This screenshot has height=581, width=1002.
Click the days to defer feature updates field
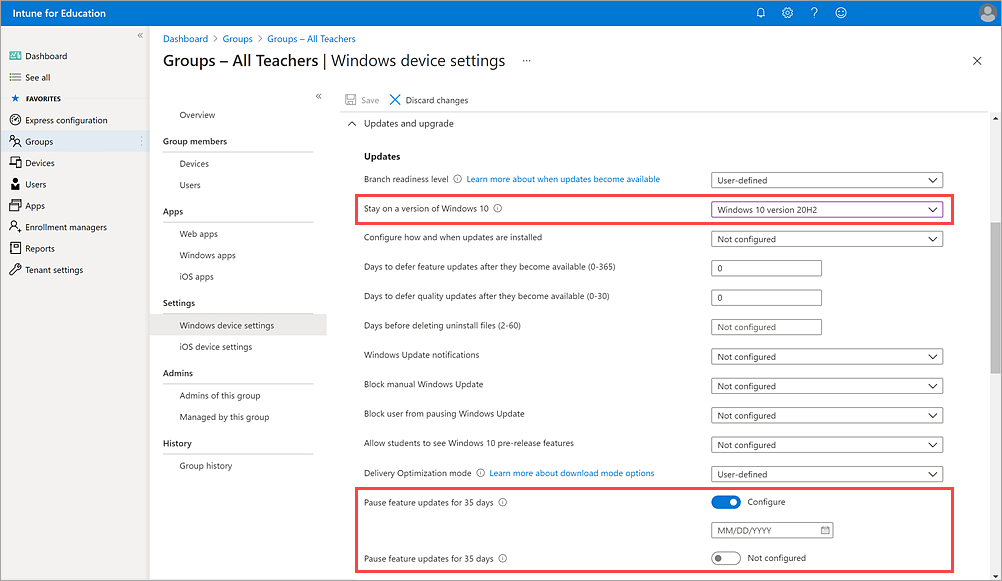[x=766, y=268]
